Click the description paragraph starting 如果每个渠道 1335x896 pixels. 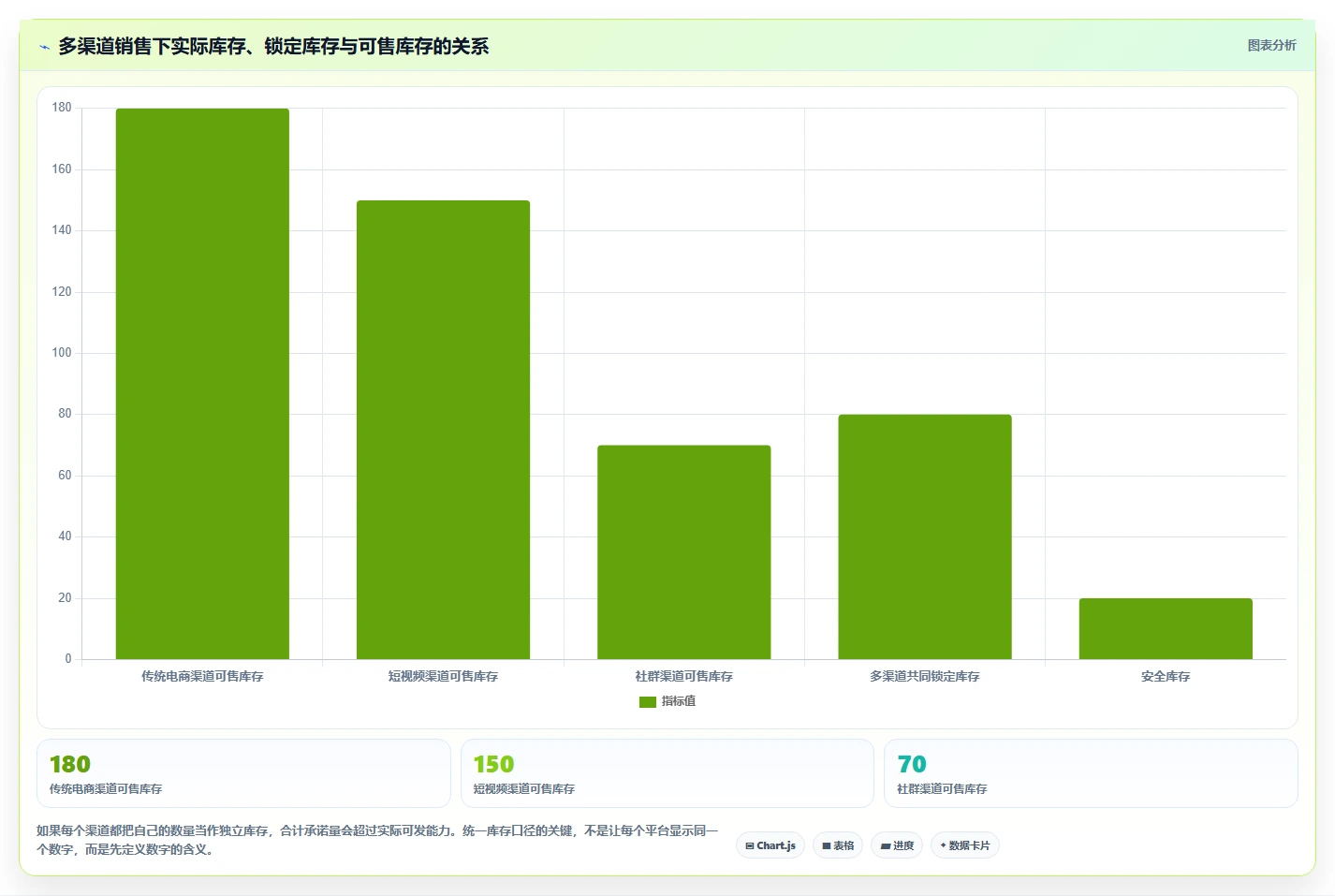pyautogui.click(x=378, y=840)
